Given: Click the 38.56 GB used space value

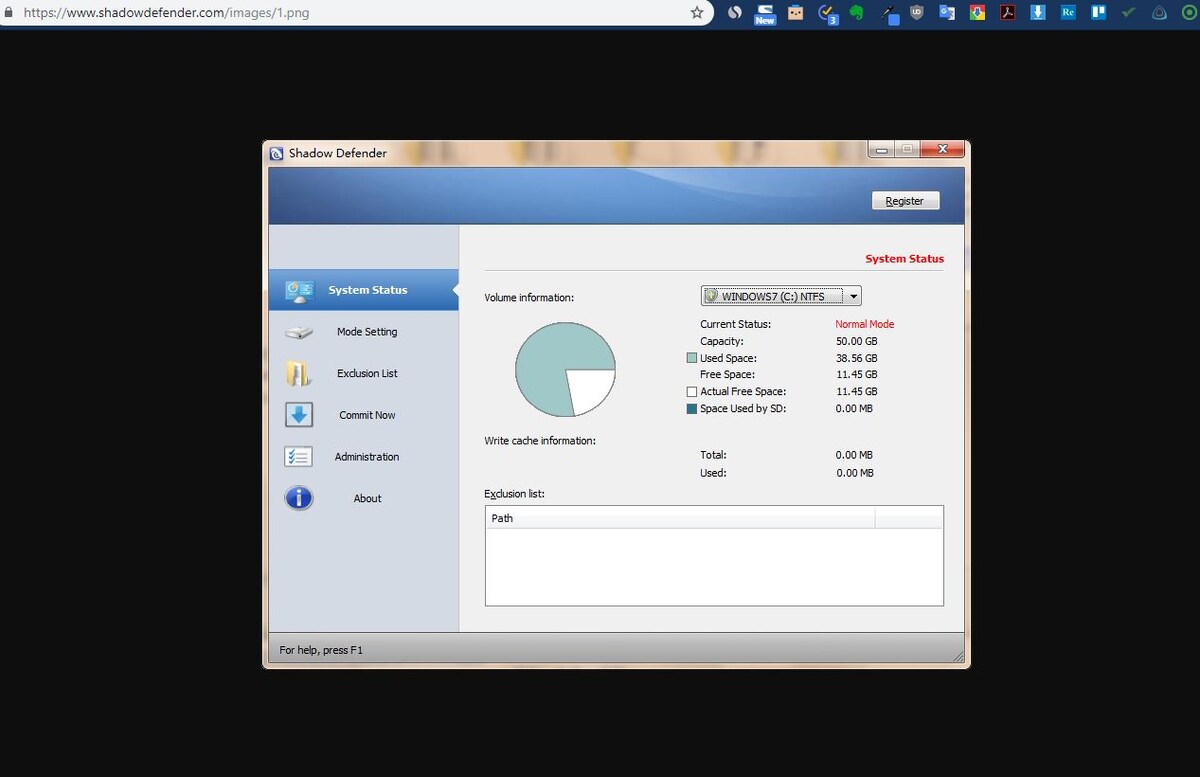Looking at the screenshot, I should pyautogui.click(x=857, y=358).
